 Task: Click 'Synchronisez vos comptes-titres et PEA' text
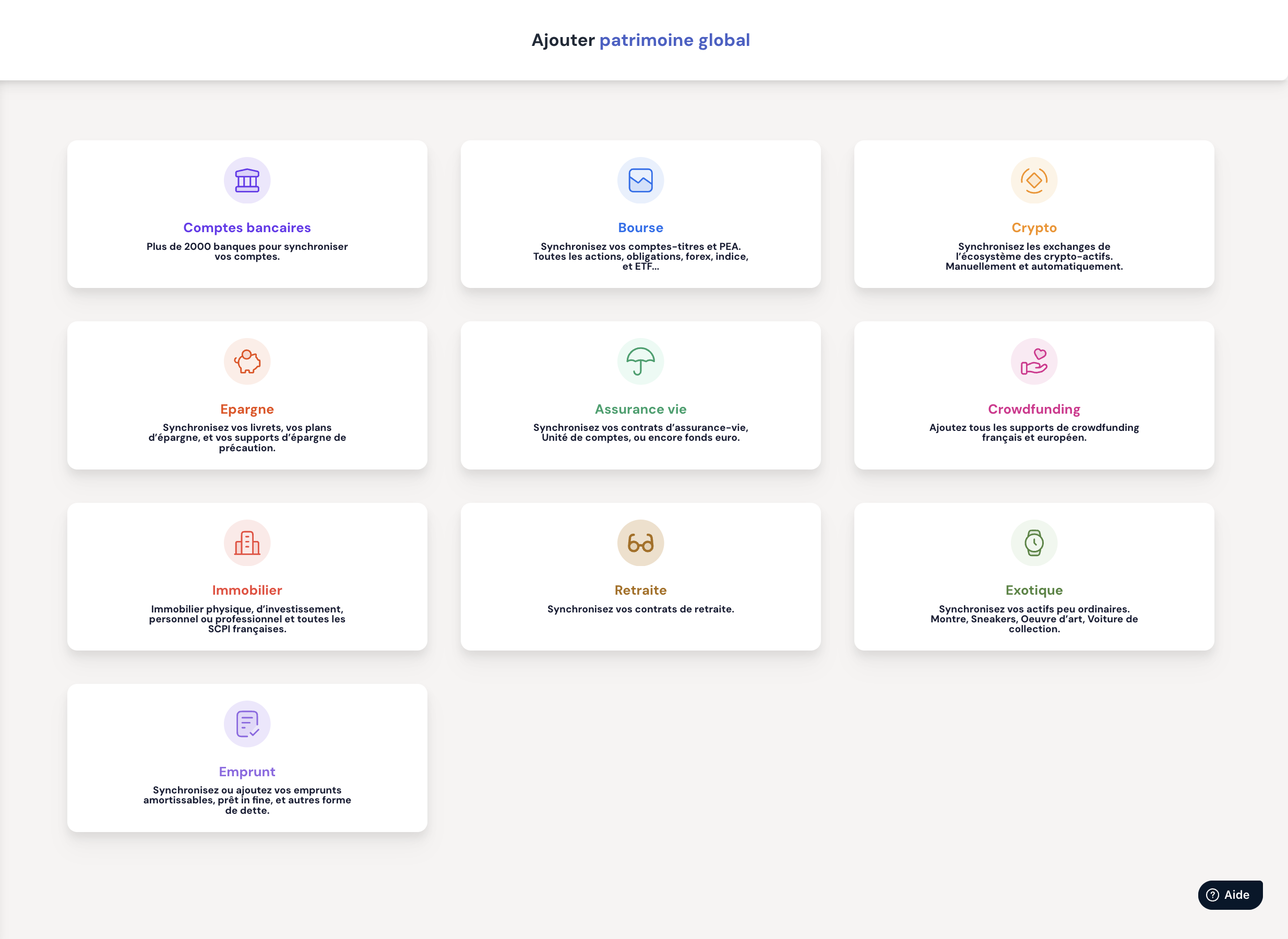640,247
